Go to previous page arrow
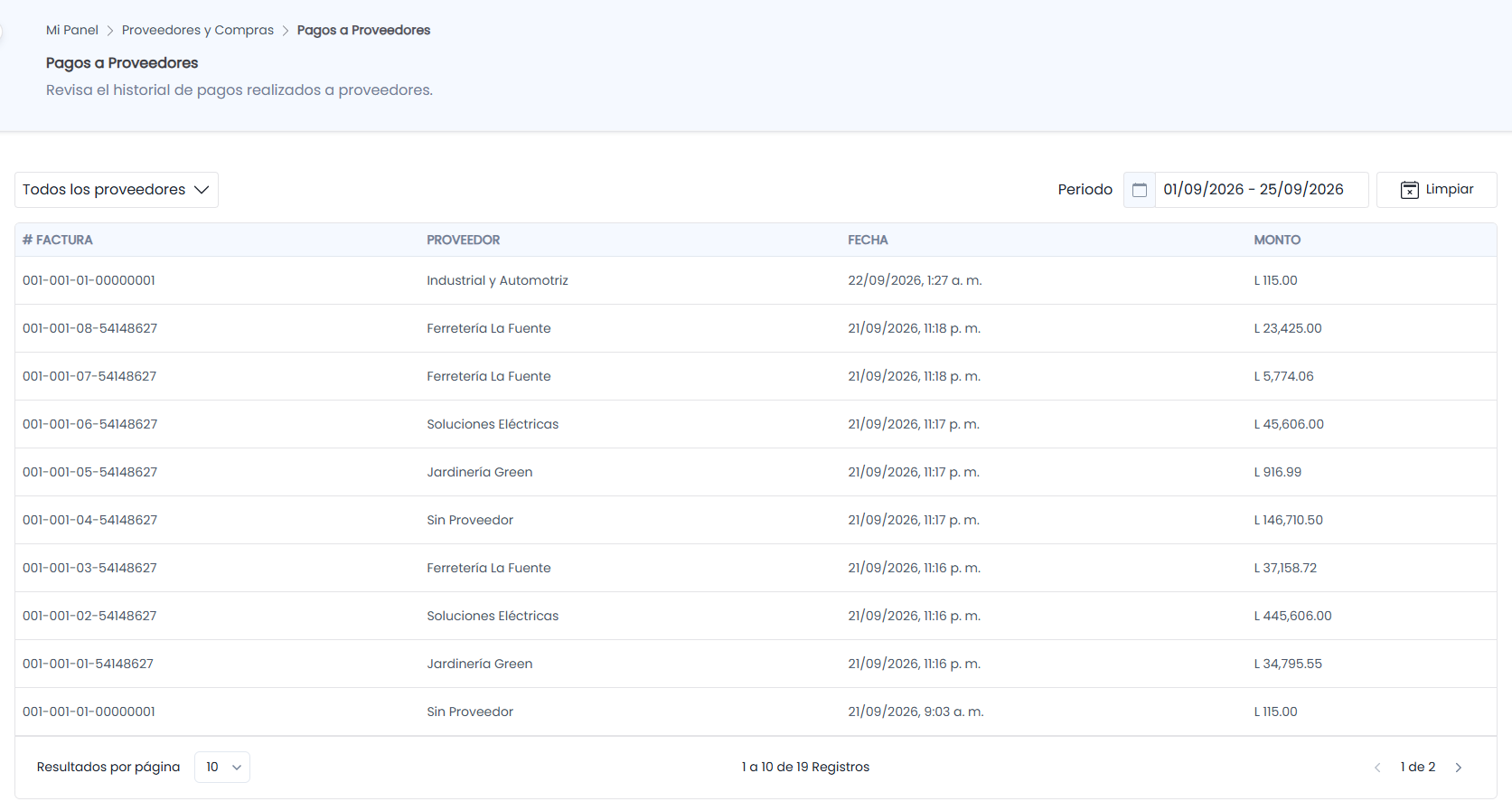The height and width of the screenshot is (811, 1512). [1377, 768]
